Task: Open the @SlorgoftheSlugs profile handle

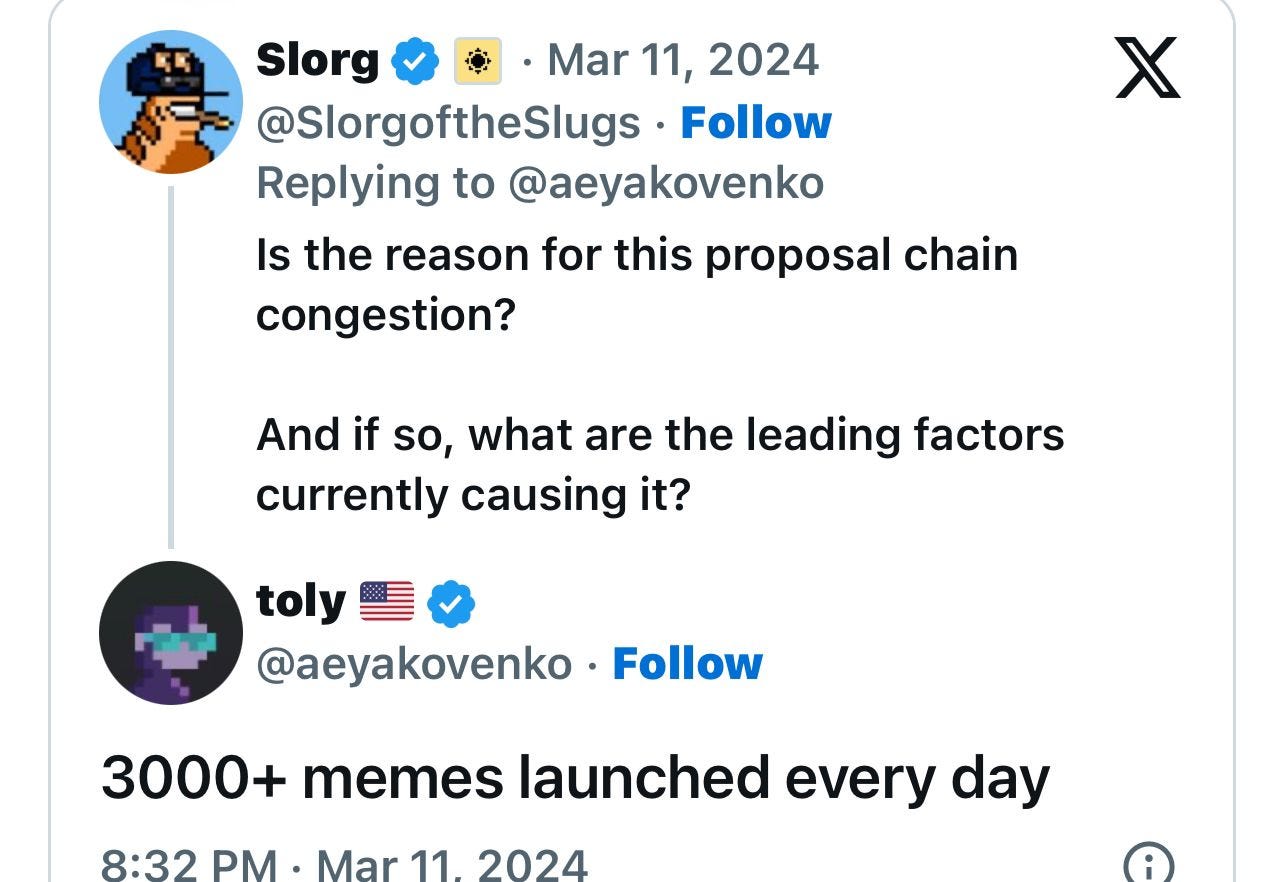Action: [446, 121]
